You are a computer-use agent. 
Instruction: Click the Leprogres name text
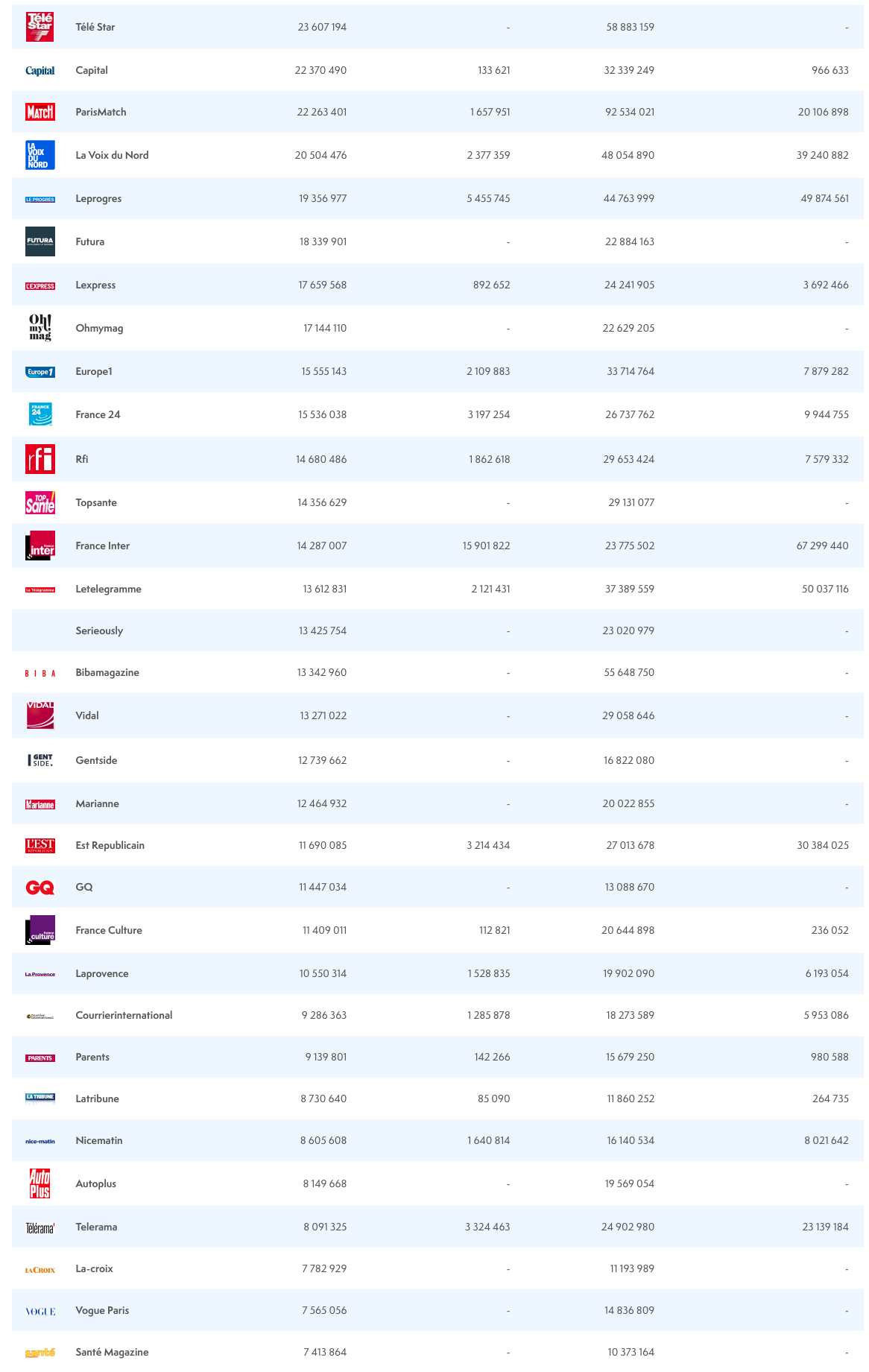click(98, 198)
